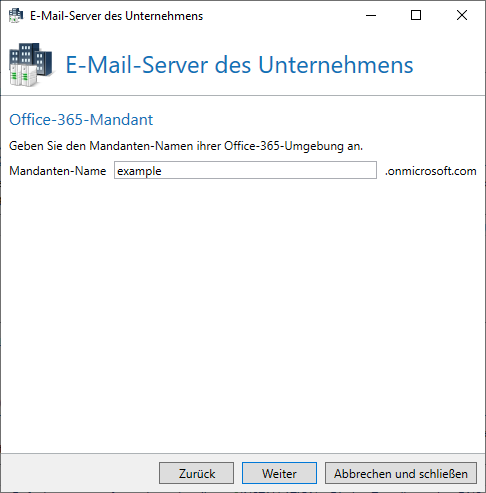
Task: Click the small app icon in title bar
Action: (16, 15)
